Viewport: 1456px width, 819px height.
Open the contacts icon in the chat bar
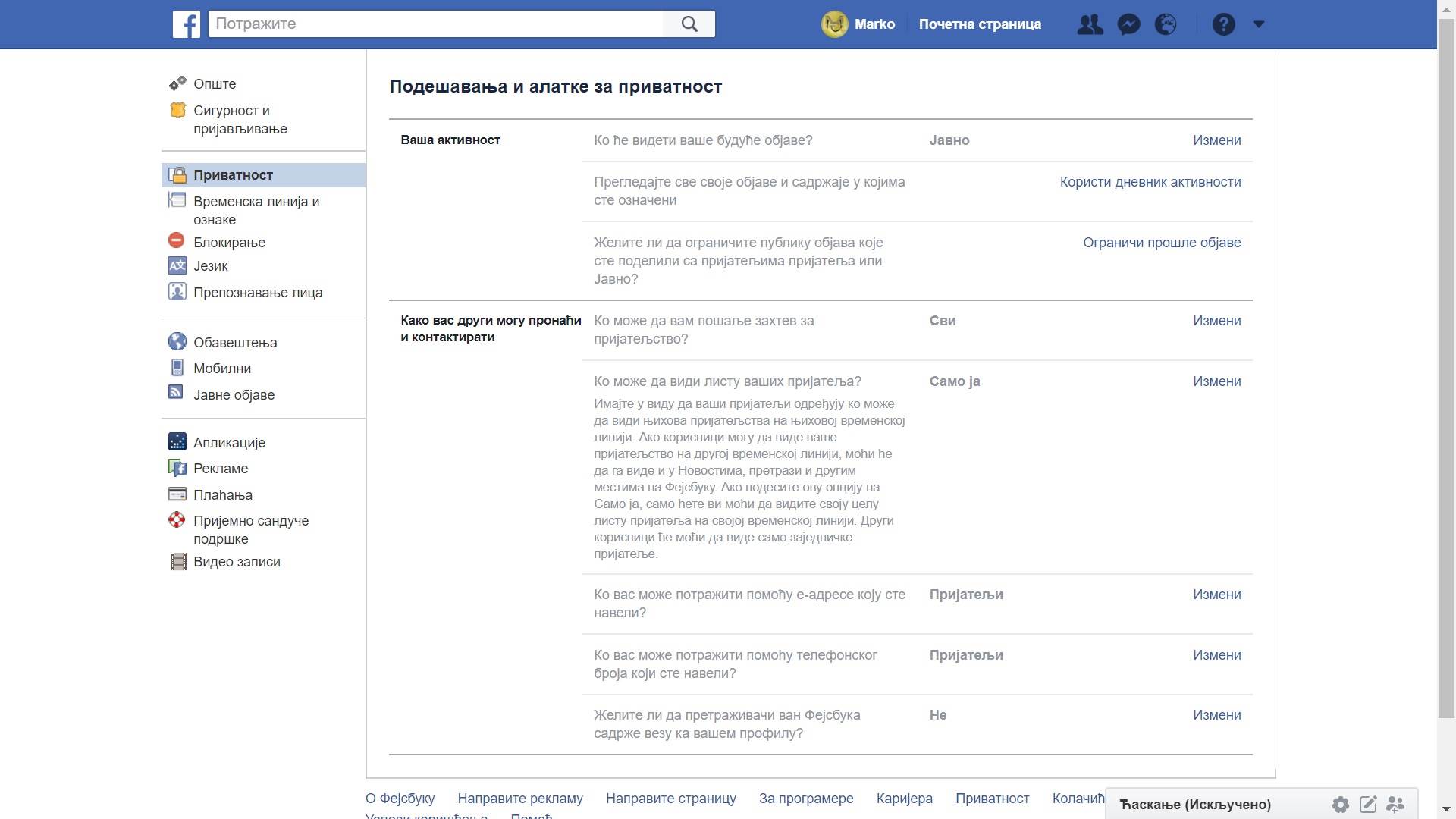1395,805
